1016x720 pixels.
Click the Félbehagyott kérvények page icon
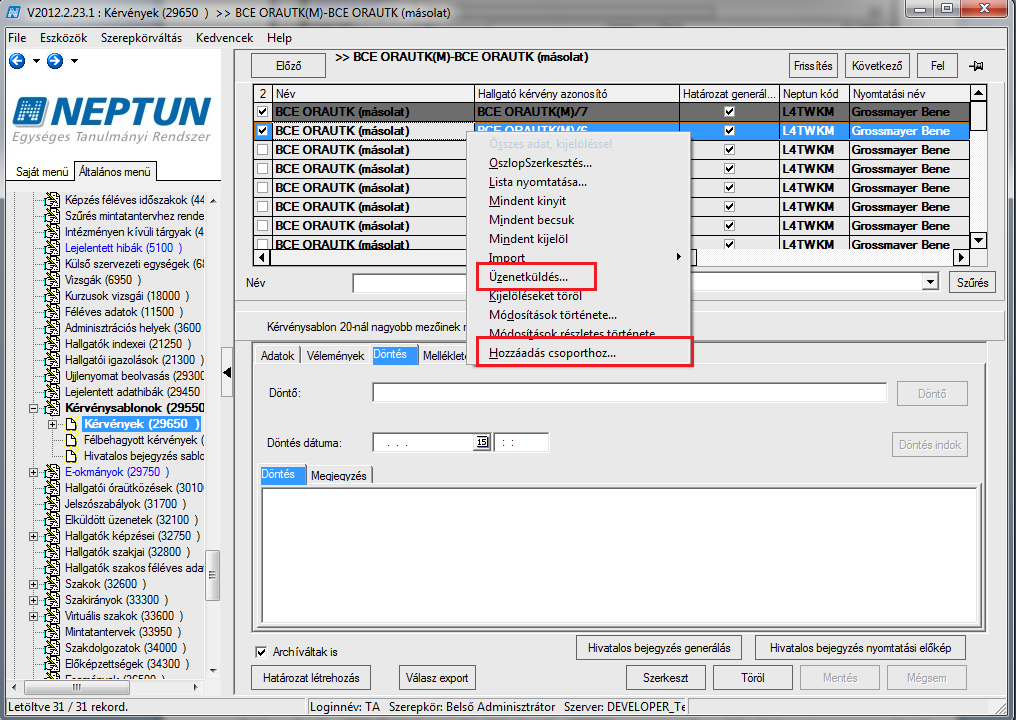tap(72, 440)
